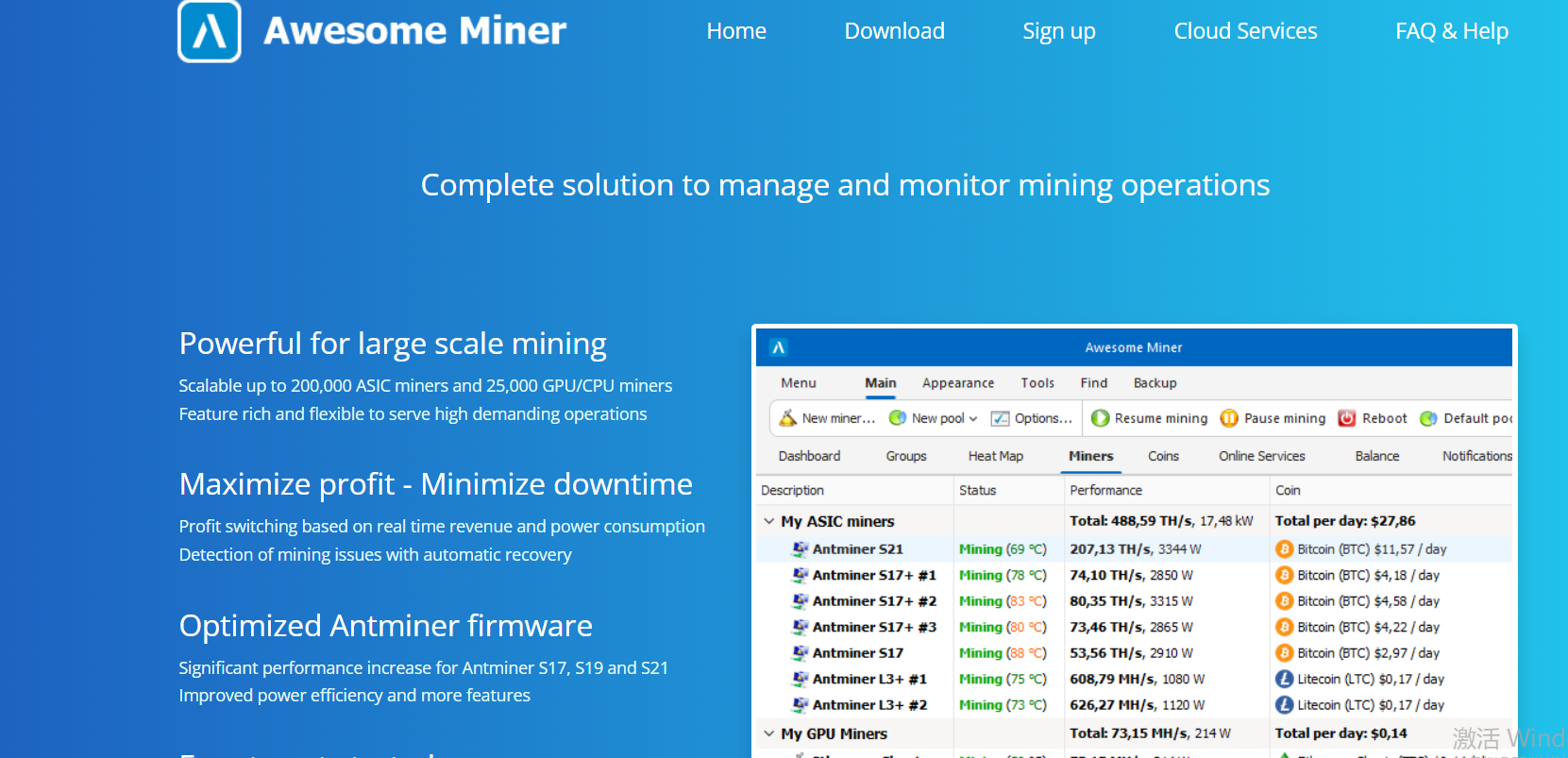Screen dimensions: 1568x758
Task: Go to the Home page link
Action: click(x=736, y=31)
